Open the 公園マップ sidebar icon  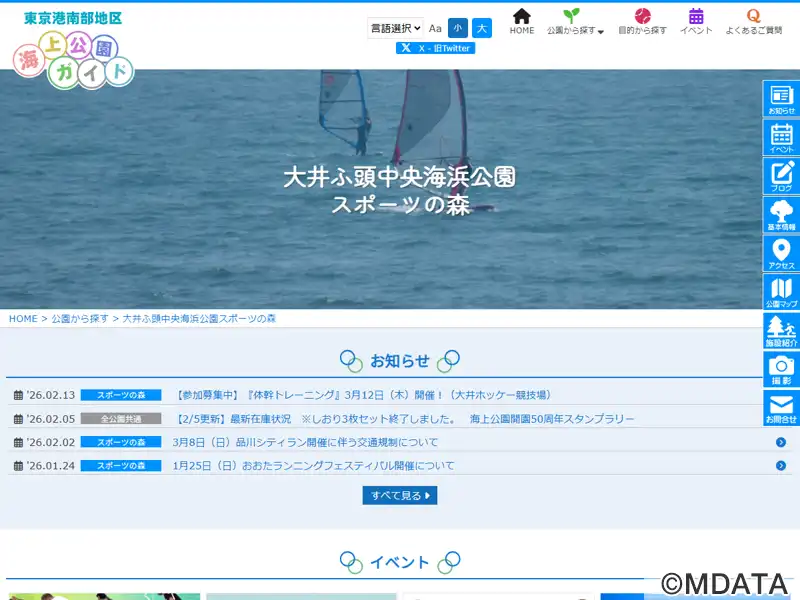pos(781,292)
